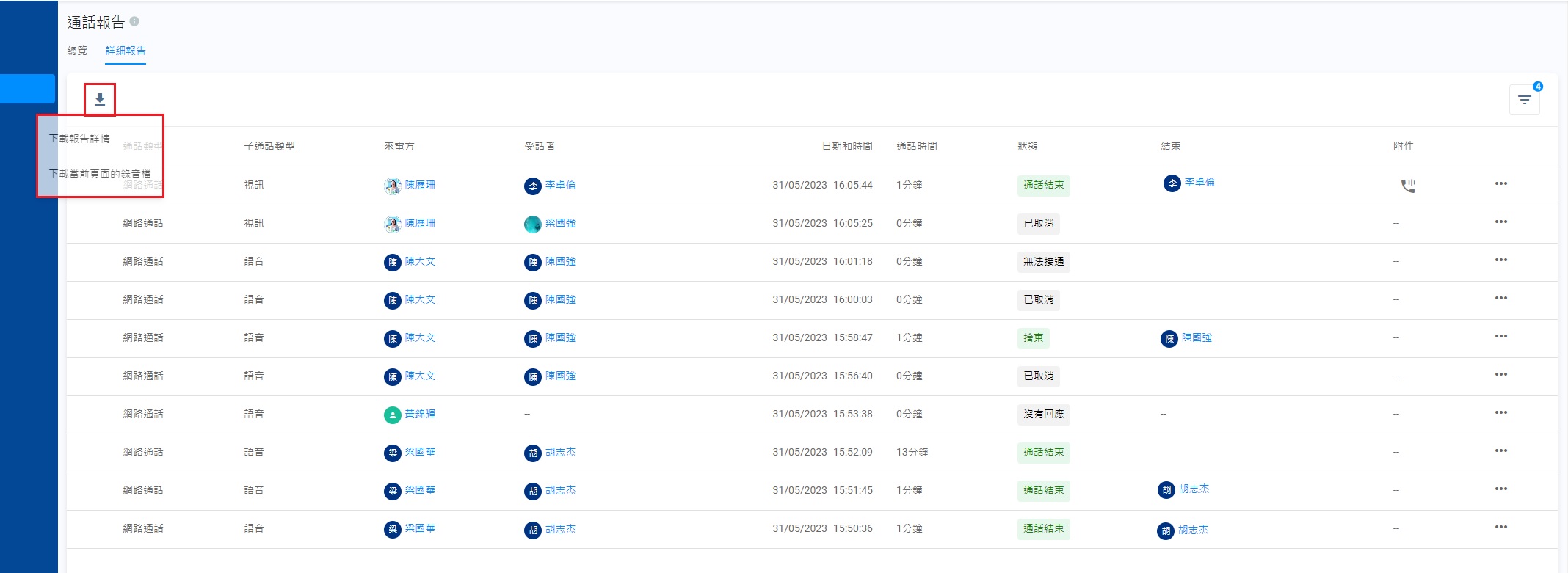Viewport: 1568px width, 573px height.
Task: Open more options for 15:53:38 call
Action: click(1500, 412)
